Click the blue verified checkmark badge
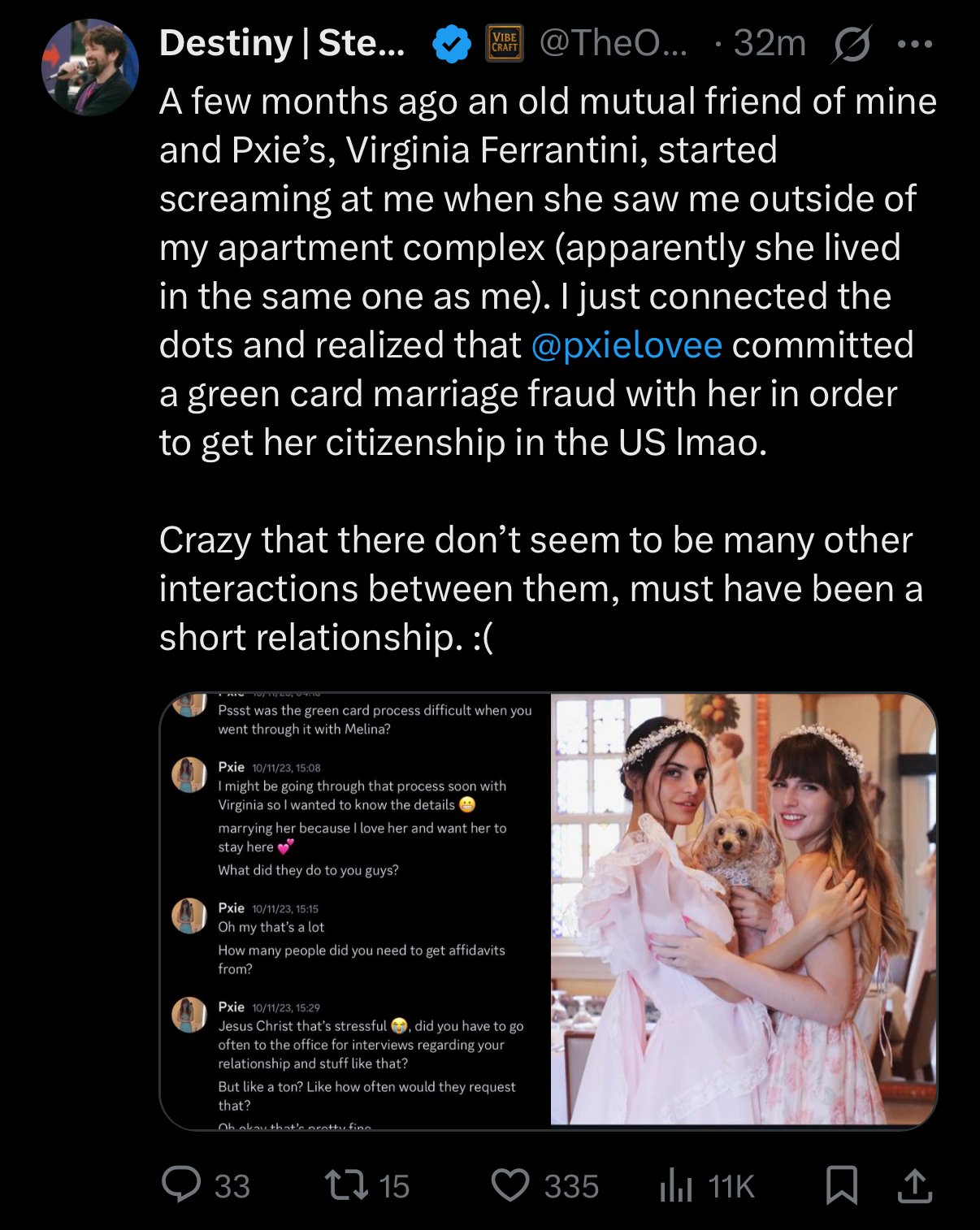980x1230 pixels. click(x=451, y=44)
